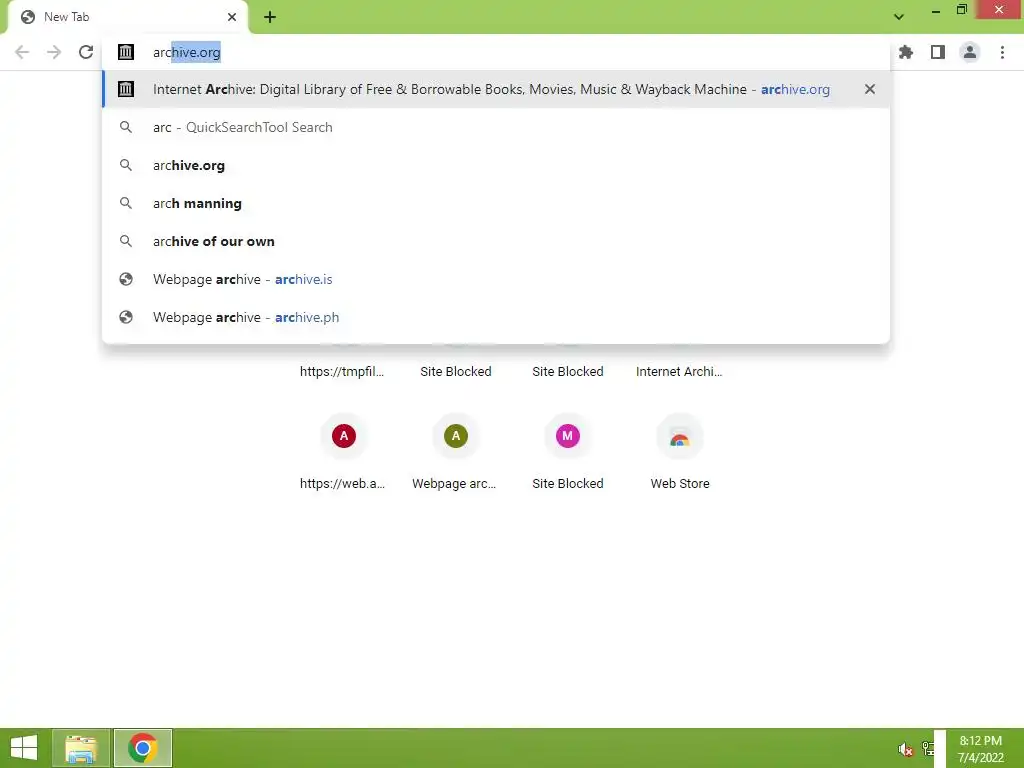
Task: Select the New Tab tab
Action: (127, 17)
